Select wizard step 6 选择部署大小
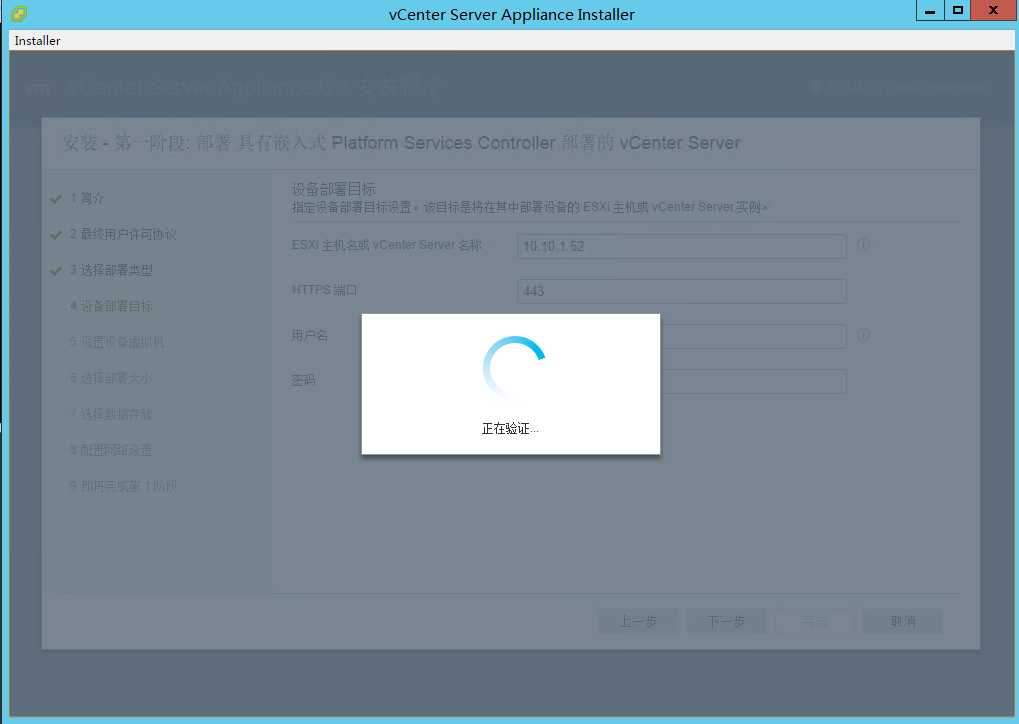Screen dimensions: 1019x724 pos(111,378)
